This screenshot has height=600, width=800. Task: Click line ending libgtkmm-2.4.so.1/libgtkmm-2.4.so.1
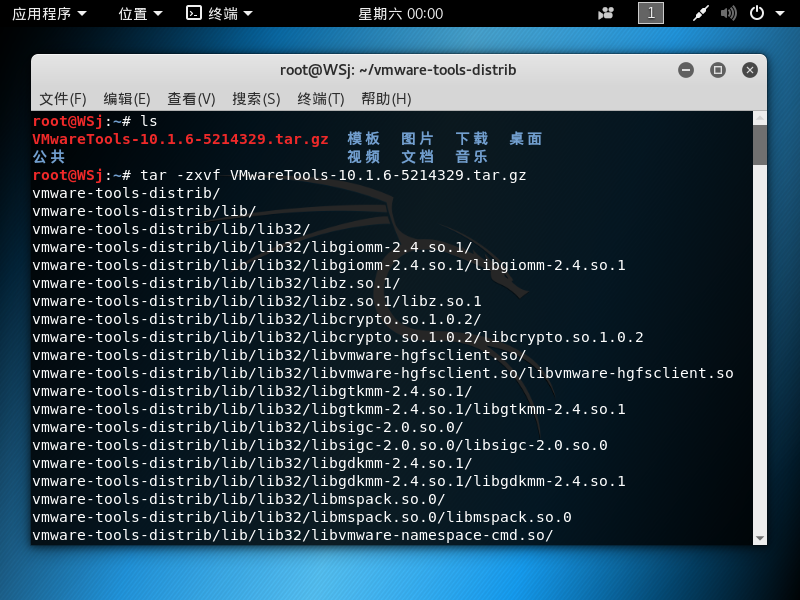pos(329,409)
